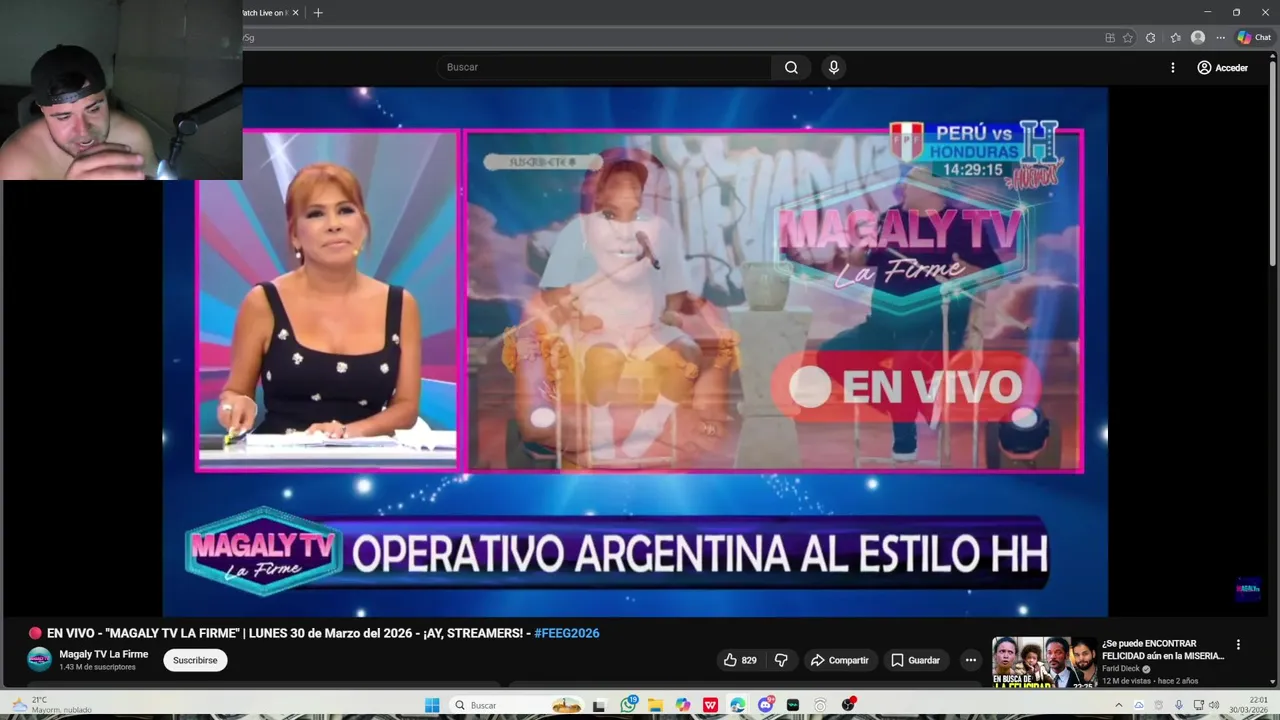Click the Compartir share button
Image resolution: width=1280 pixels, height=720 pixels.
840,660
